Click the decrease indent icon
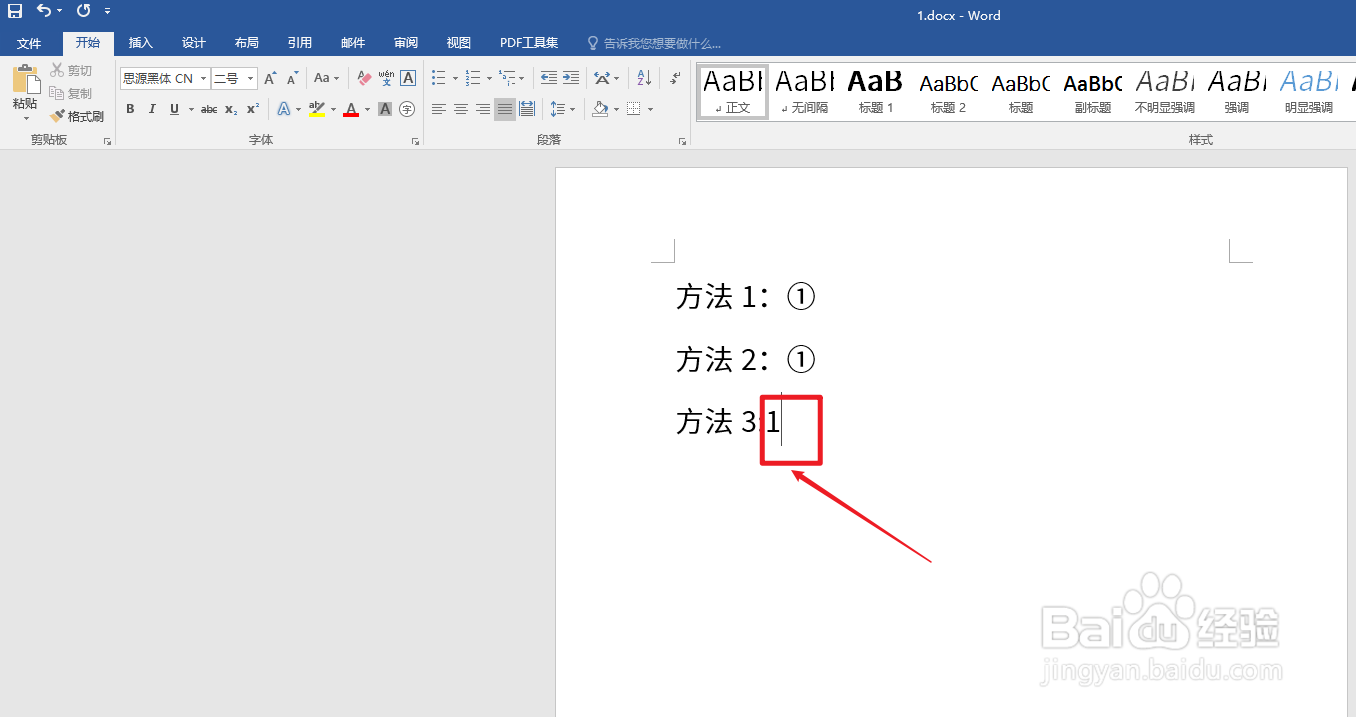Image resolution: width=1356 pixels, height=717 pixels. click(549, 78)
